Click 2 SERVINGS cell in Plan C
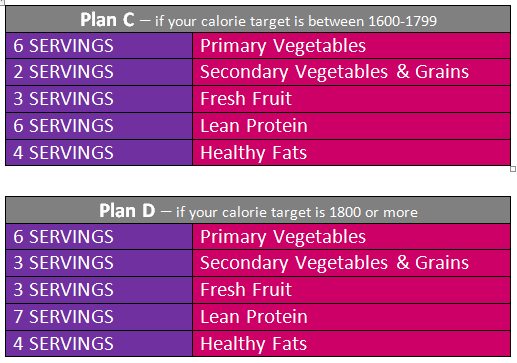Image resolution: width=517 pixels, height=363 pixels. (99, 72)
